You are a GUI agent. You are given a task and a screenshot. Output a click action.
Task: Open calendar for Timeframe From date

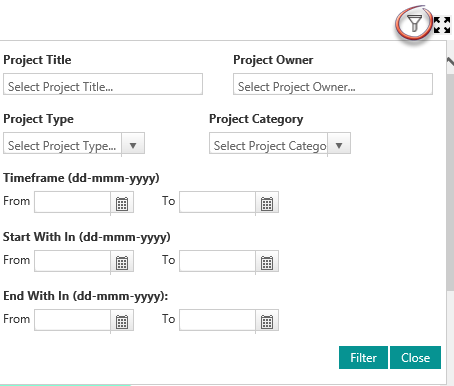point(122,203)
